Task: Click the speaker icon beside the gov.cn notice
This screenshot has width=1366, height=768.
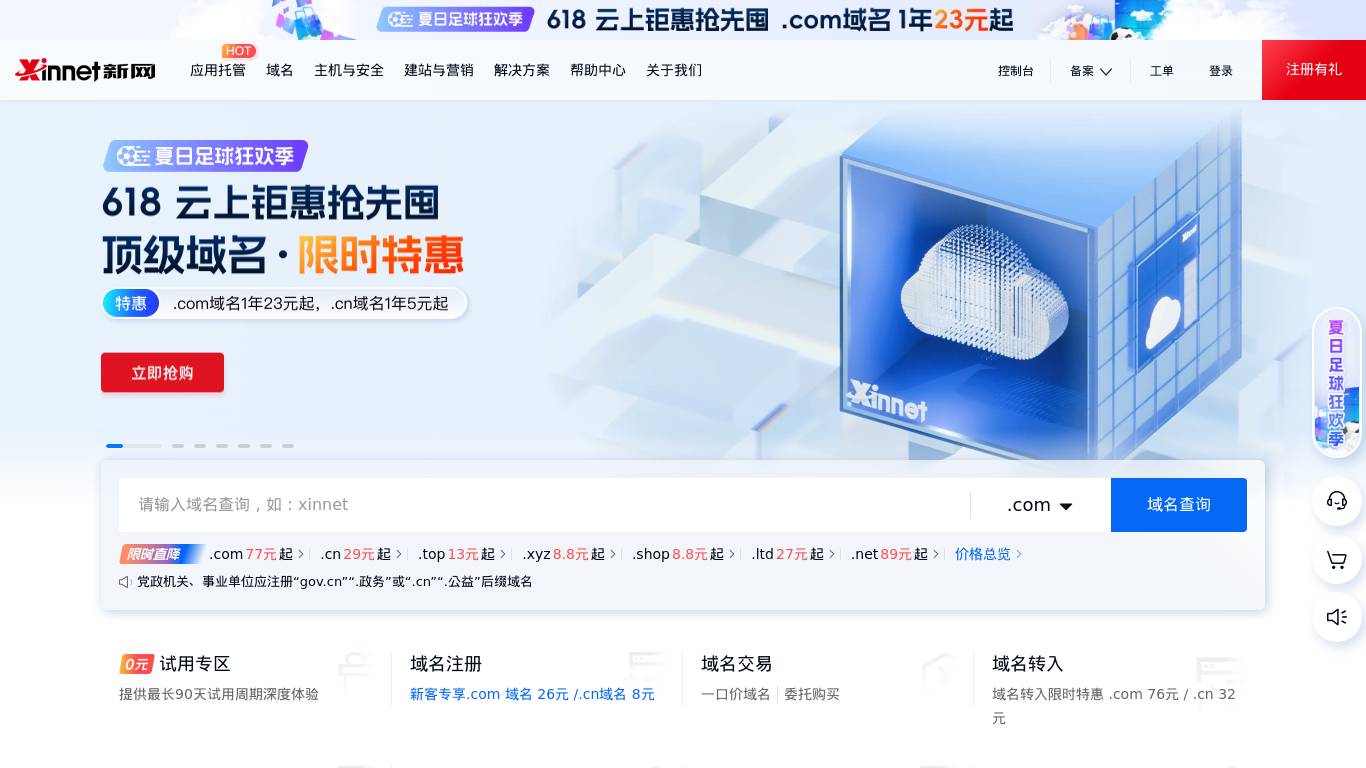Action: (125, 582)
